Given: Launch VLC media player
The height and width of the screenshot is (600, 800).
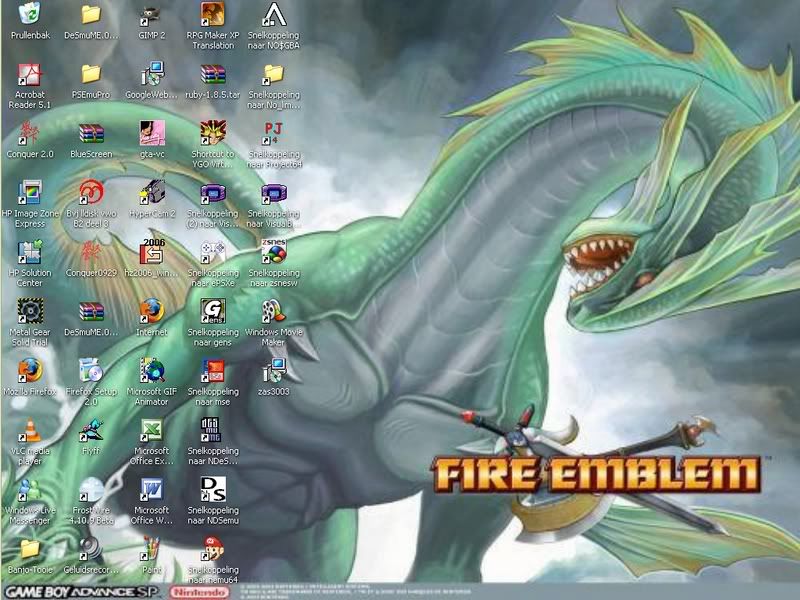Looking at the screenshot, I should [30, 430].
